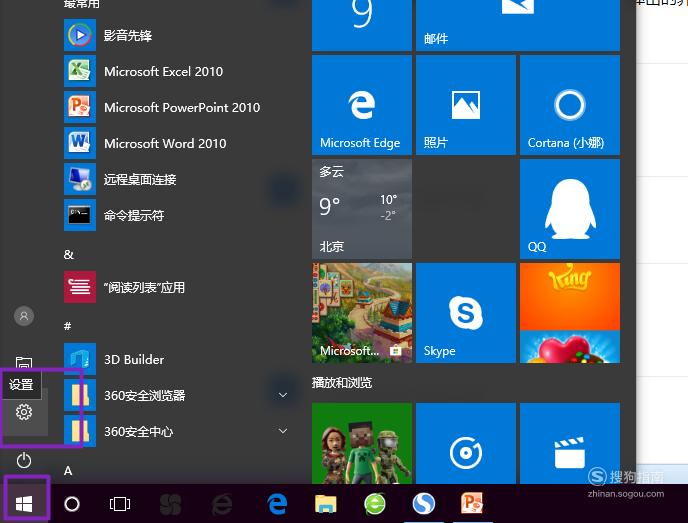Open the Microsoft Mahjong game tile
Image resolution: width=688 pixels, height=523 pixels.
point(362,313)
